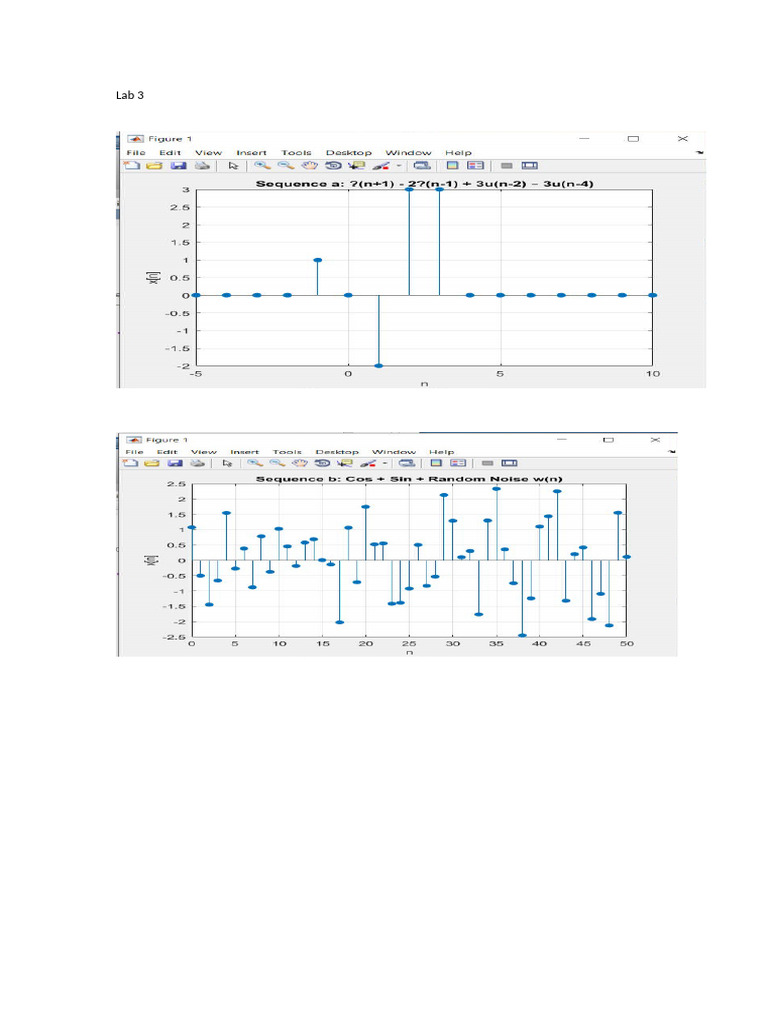
Task: Open File menu in Sequence a figure
Action: (136, 153)
